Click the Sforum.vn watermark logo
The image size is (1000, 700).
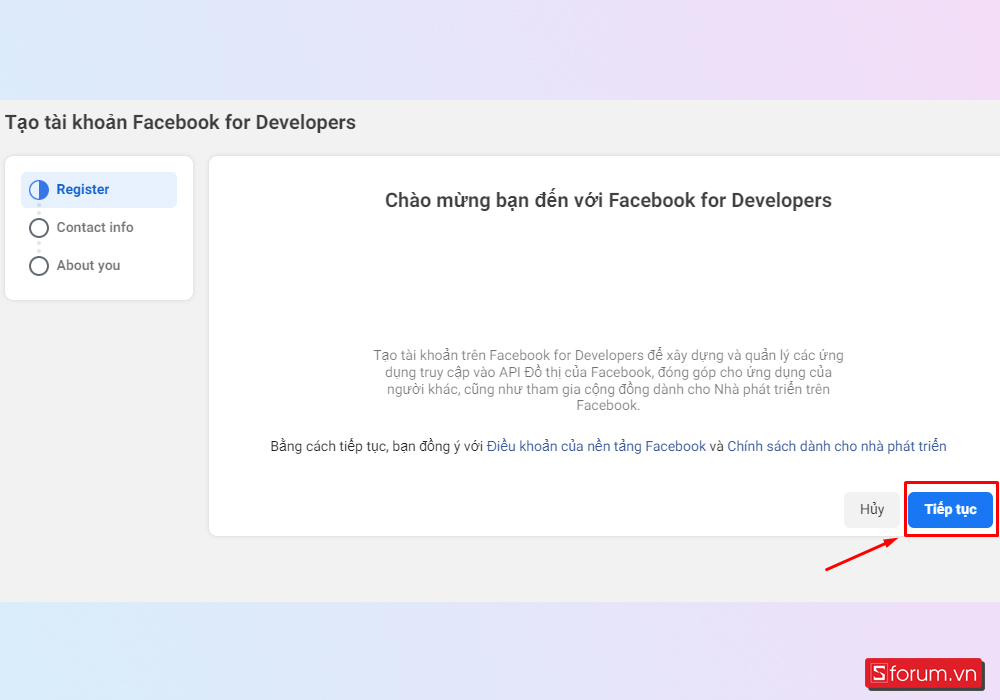point(924,674)
